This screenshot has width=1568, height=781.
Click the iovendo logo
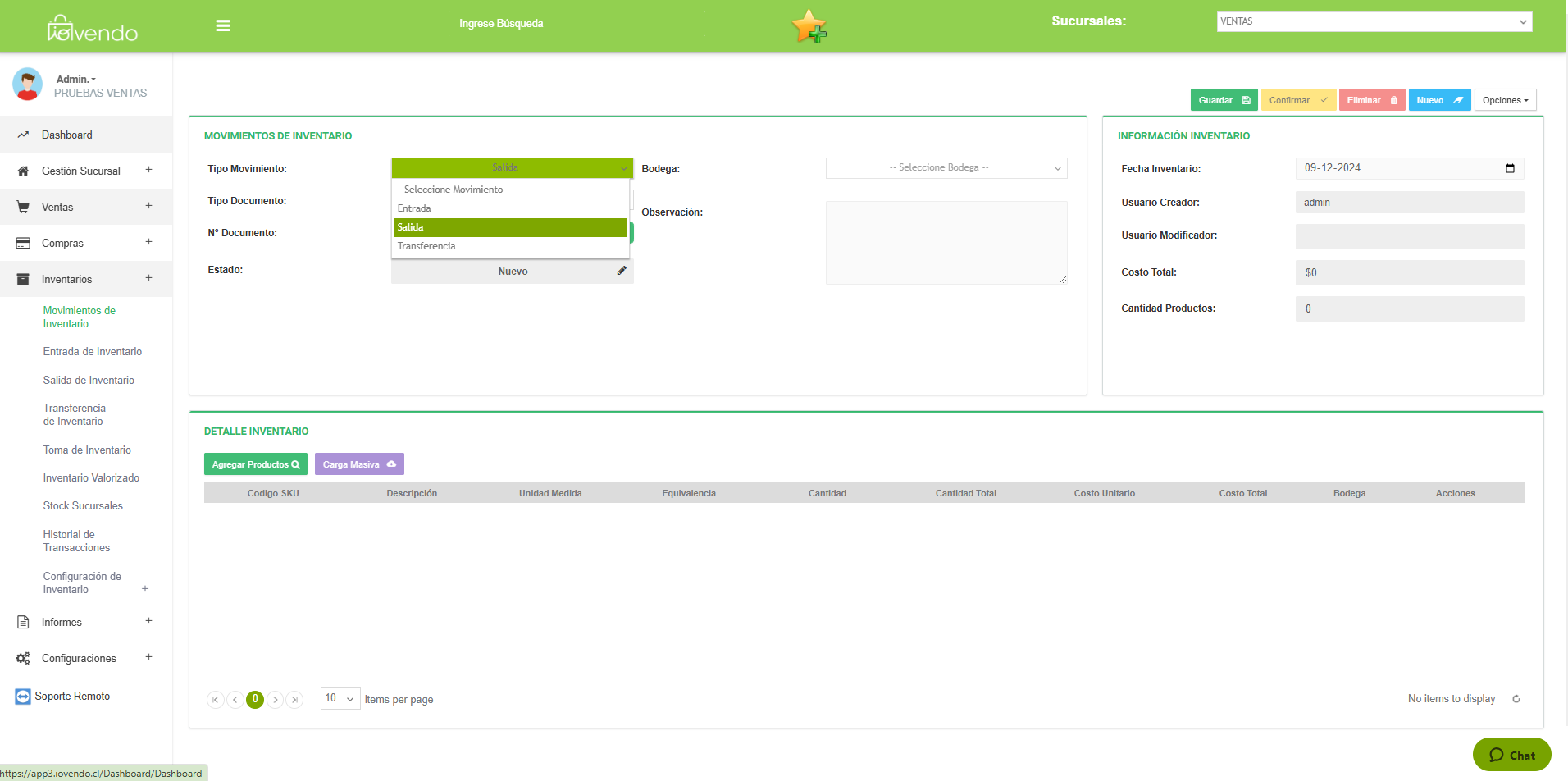click(93, 30)
